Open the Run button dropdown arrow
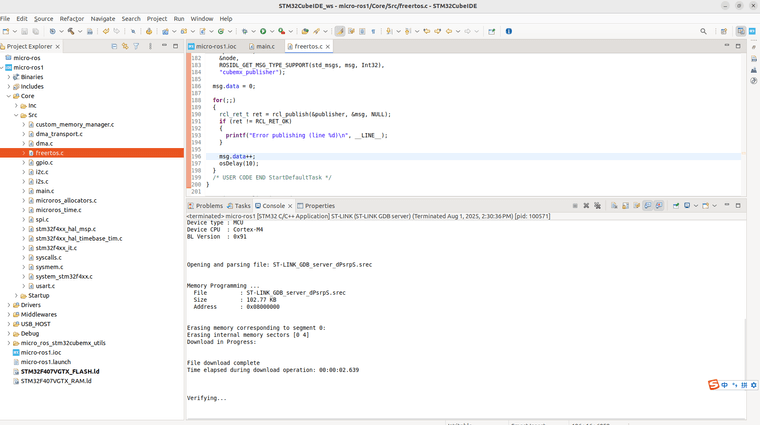760x425 pixels. (x=271, y=31)
